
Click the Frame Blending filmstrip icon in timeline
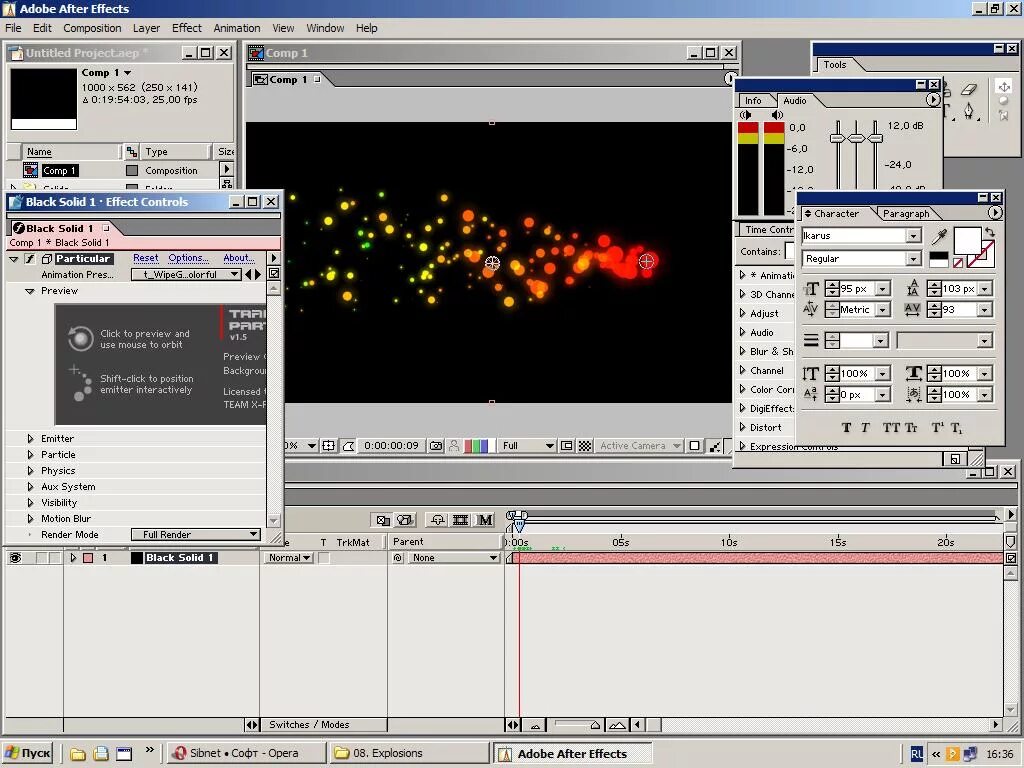pos(460,520)
